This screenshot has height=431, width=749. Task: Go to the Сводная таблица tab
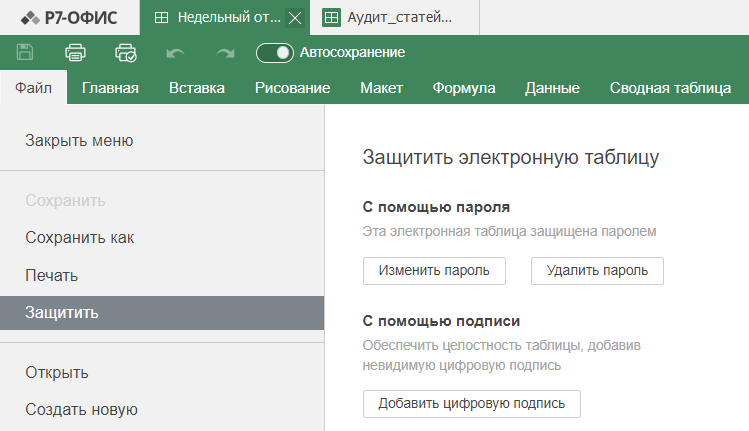tap(670, 87)
